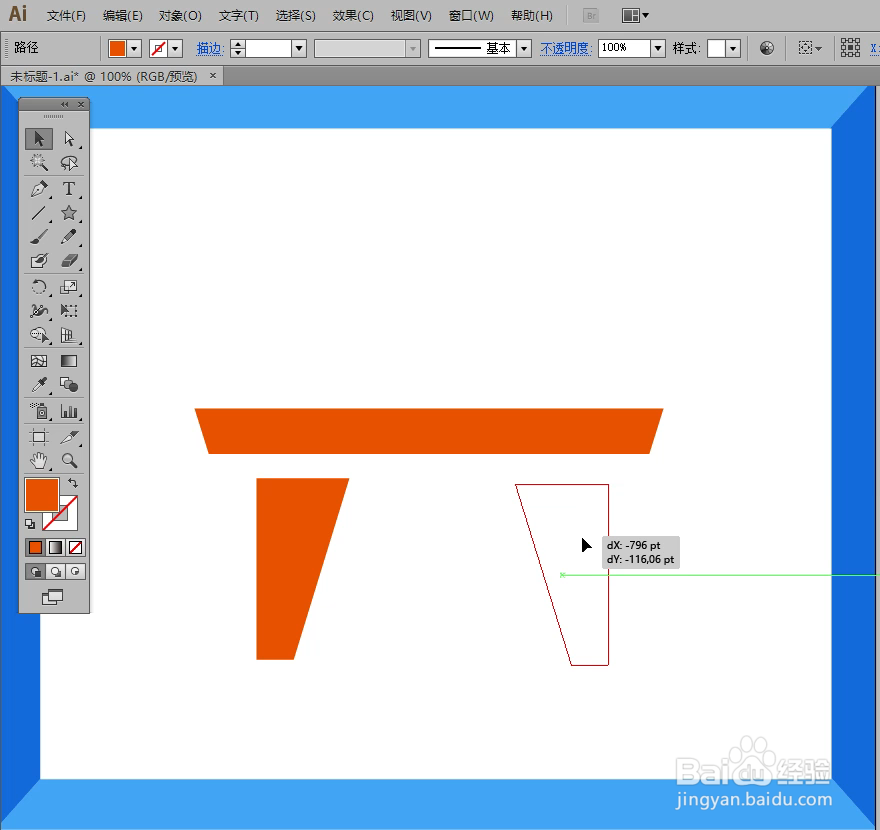Open the Arrange Documents dropdown
This screenshot has width=880, height=830.
(635, 16)
